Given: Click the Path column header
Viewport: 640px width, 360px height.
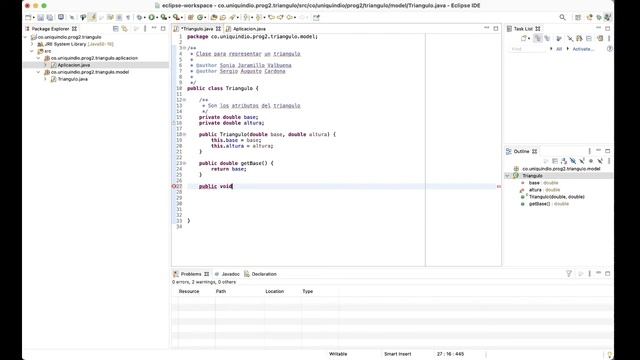Looking at the screenshot, I should (221, 291).
